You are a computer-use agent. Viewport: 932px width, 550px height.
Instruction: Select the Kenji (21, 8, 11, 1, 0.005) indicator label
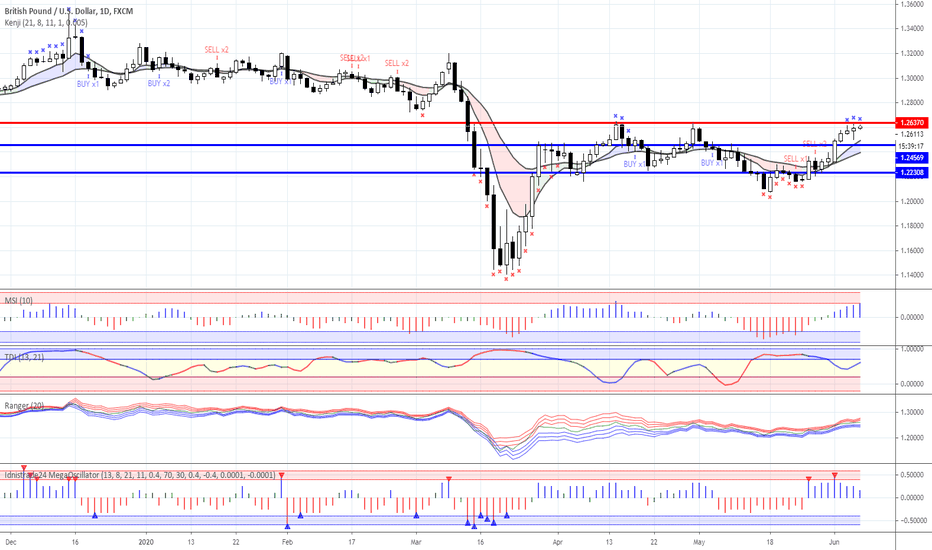(46, 23)
